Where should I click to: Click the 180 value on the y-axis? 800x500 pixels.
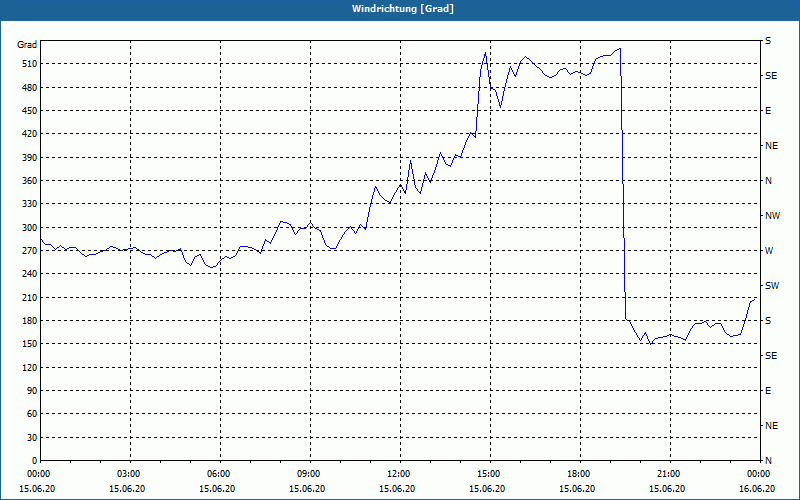click(x=30, y=321)
